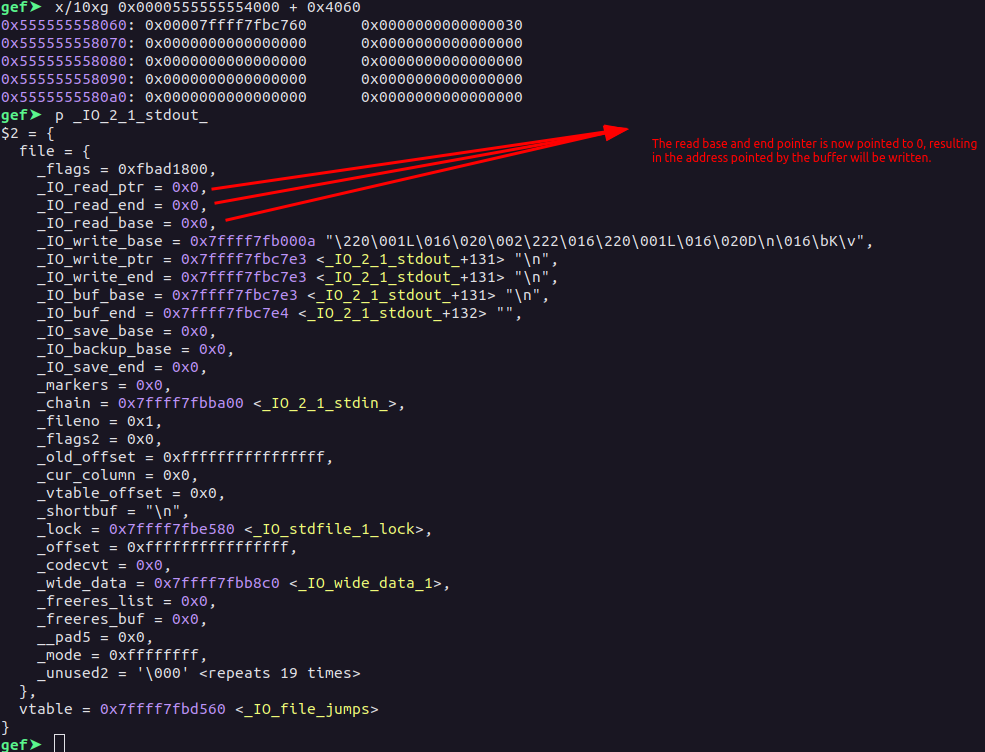Click the _IO_read_end = 0x0 line

point(122,205)
